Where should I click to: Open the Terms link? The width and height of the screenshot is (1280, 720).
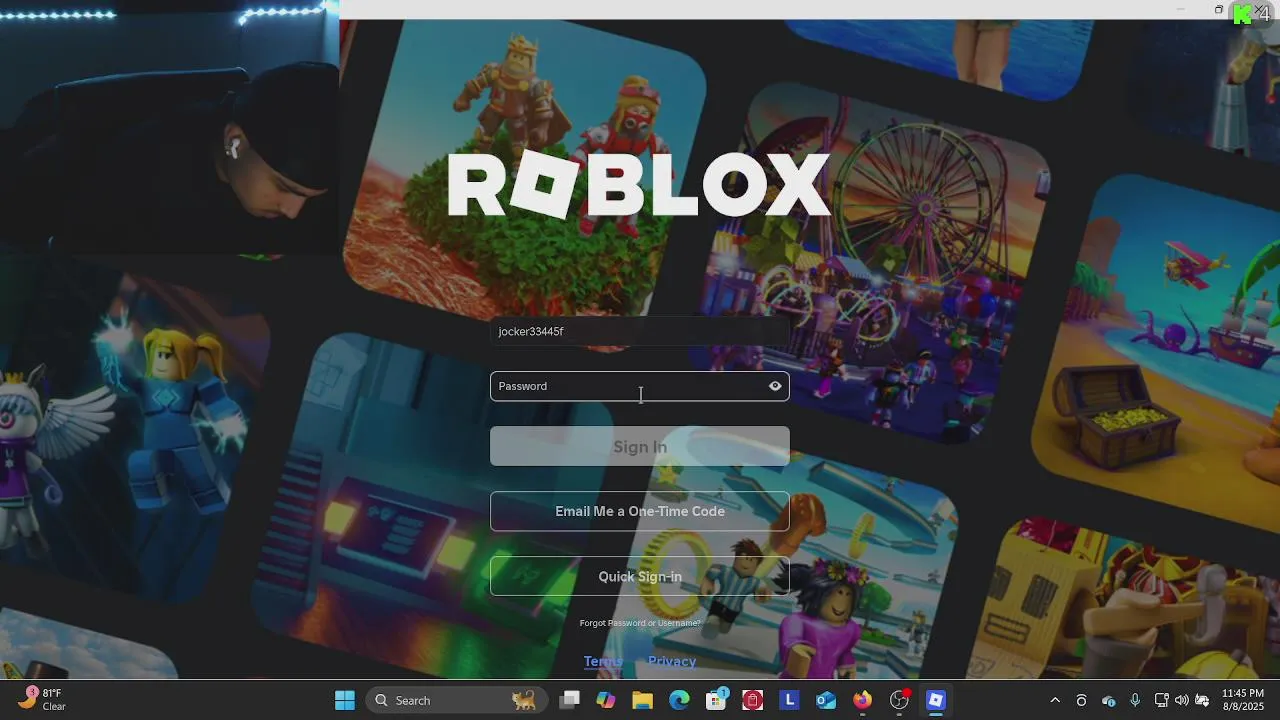603,661
